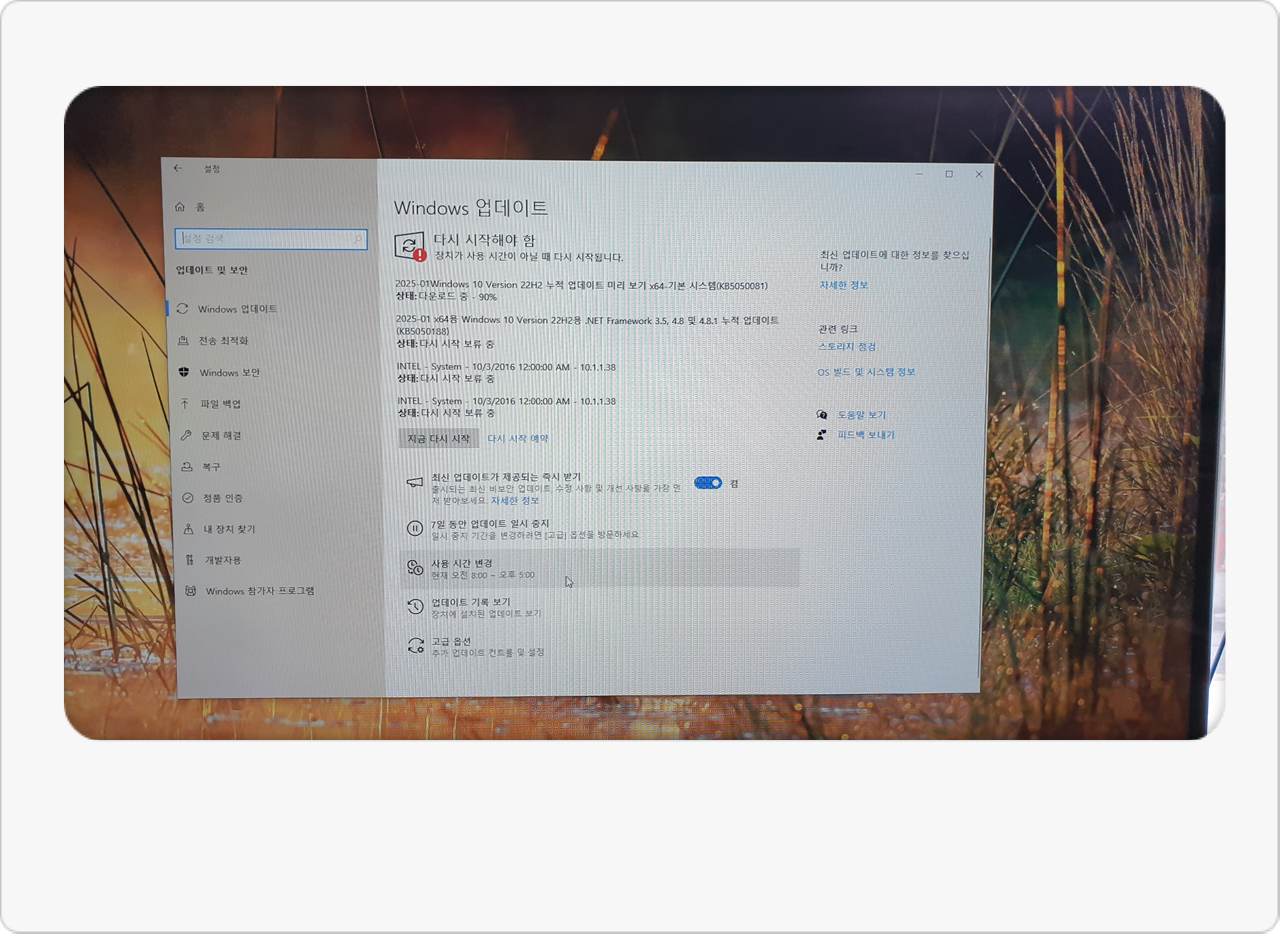The width and height of the screenshot is (1280, 934).
Task: Close the 설정 window
Action: [979, 174]
